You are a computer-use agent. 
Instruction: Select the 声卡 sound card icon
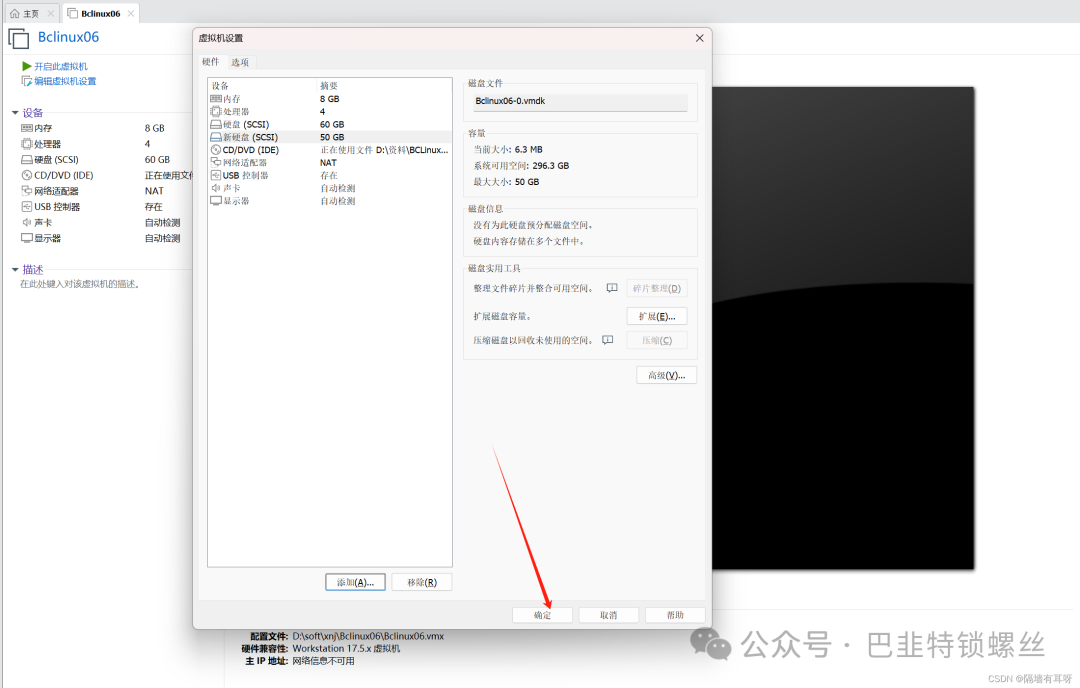[216, 188]
